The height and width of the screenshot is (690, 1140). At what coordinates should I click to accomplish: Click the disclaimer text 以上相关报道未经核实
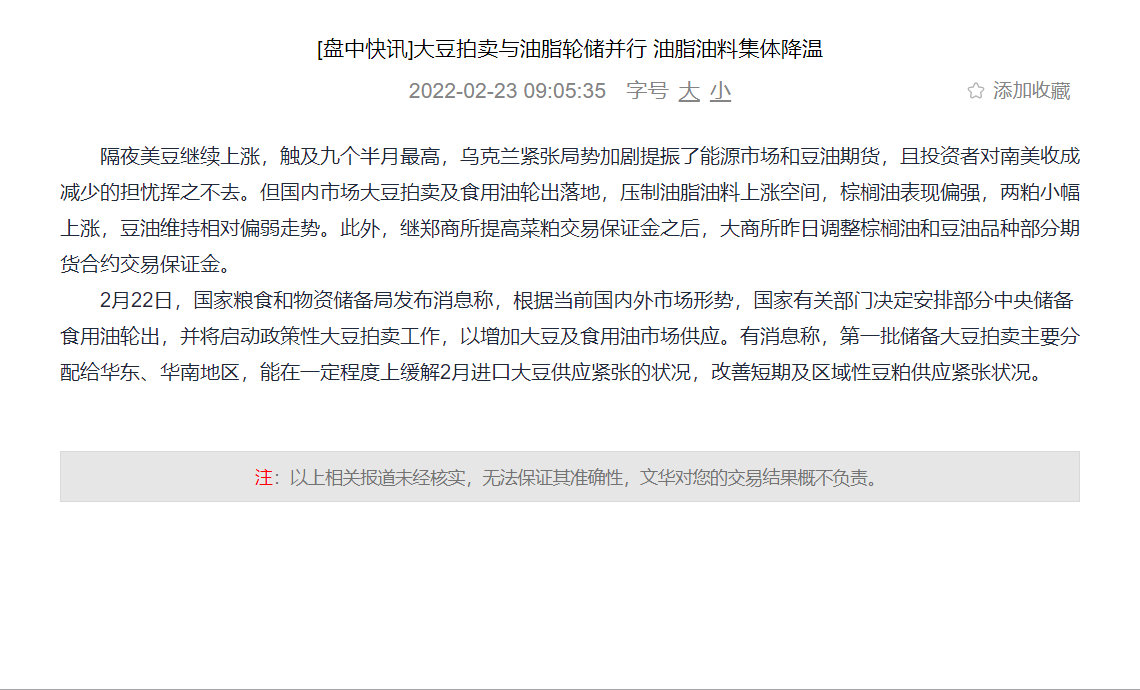[x=377, y=478]
